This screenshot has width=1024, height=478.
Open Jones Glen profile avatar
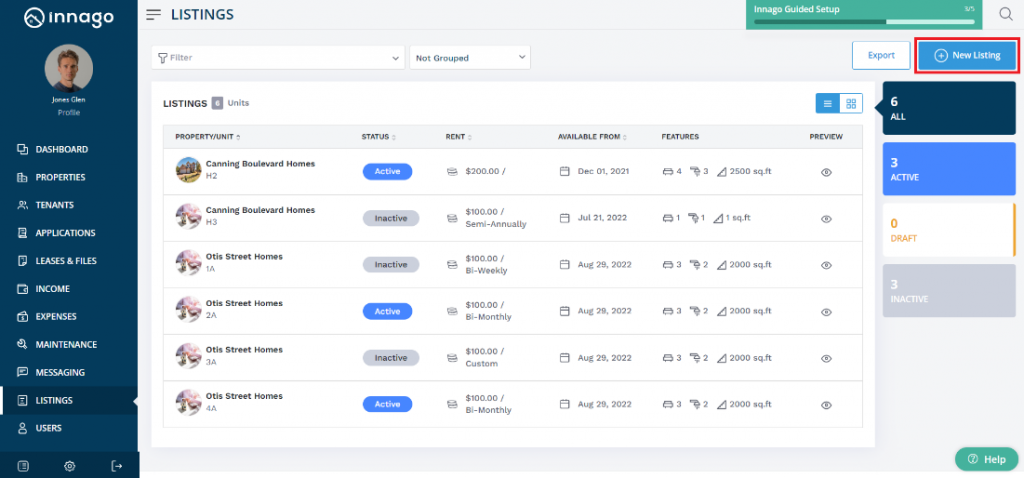pyautogui.click(x=69, y=69)
